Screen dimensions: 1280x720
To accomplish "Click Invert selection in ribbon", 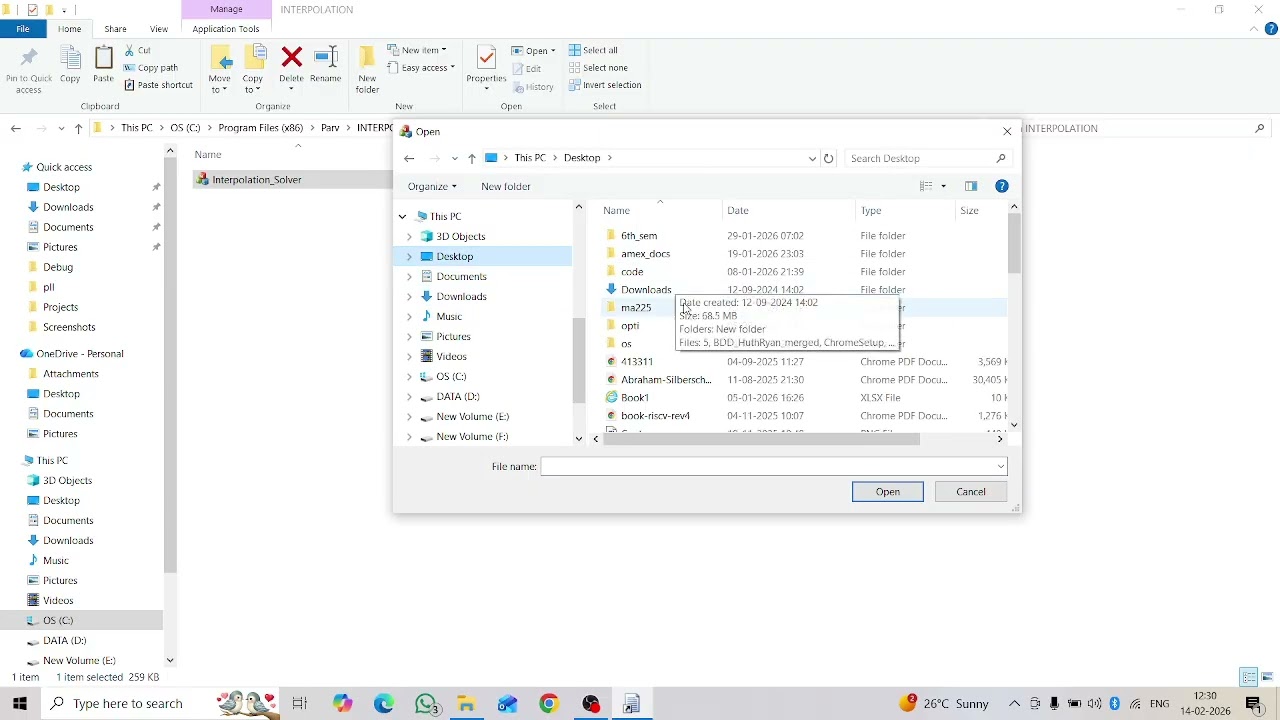I will click(605, 85).
